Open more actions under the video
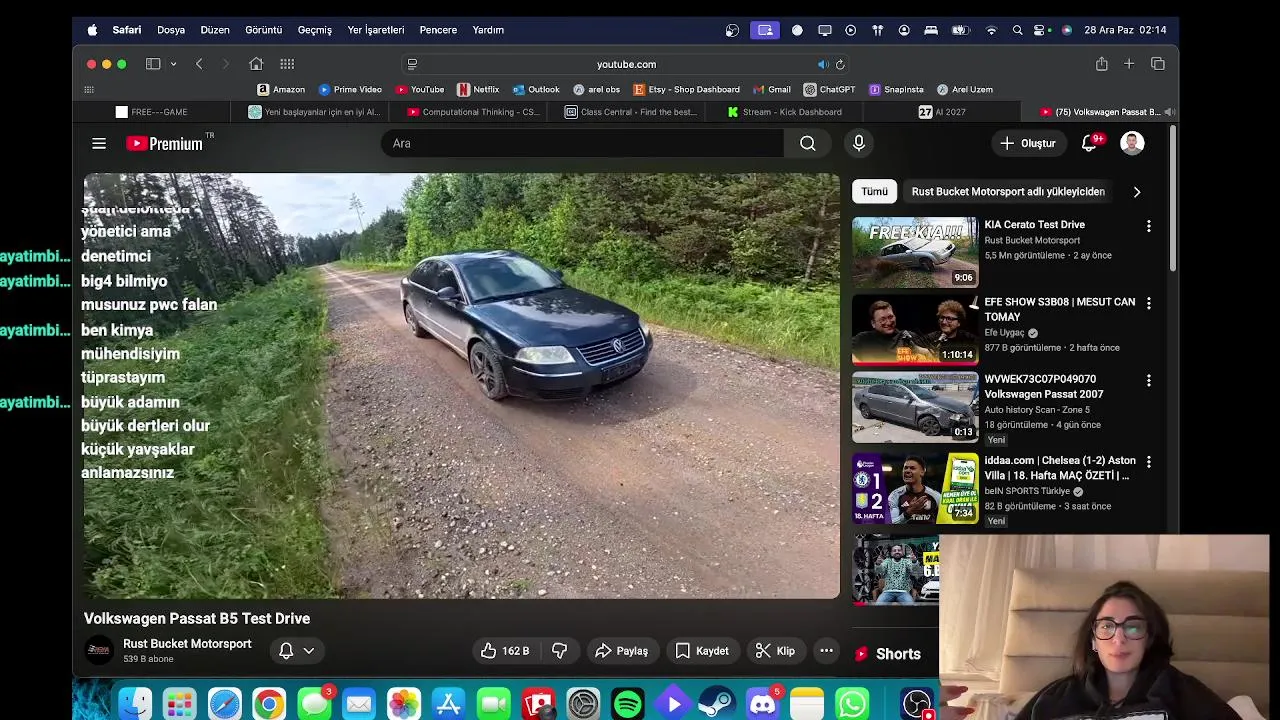 tap(826, 651)
